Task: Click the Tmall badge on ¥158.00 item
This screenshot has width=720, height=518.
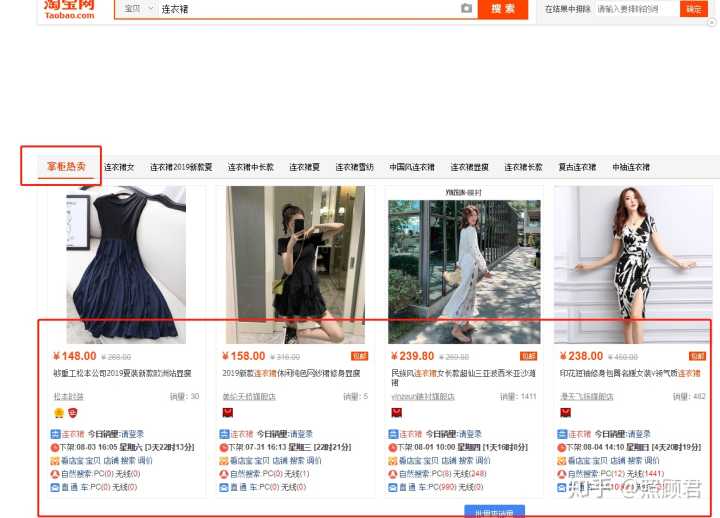Action: click(x=228, y=412)
